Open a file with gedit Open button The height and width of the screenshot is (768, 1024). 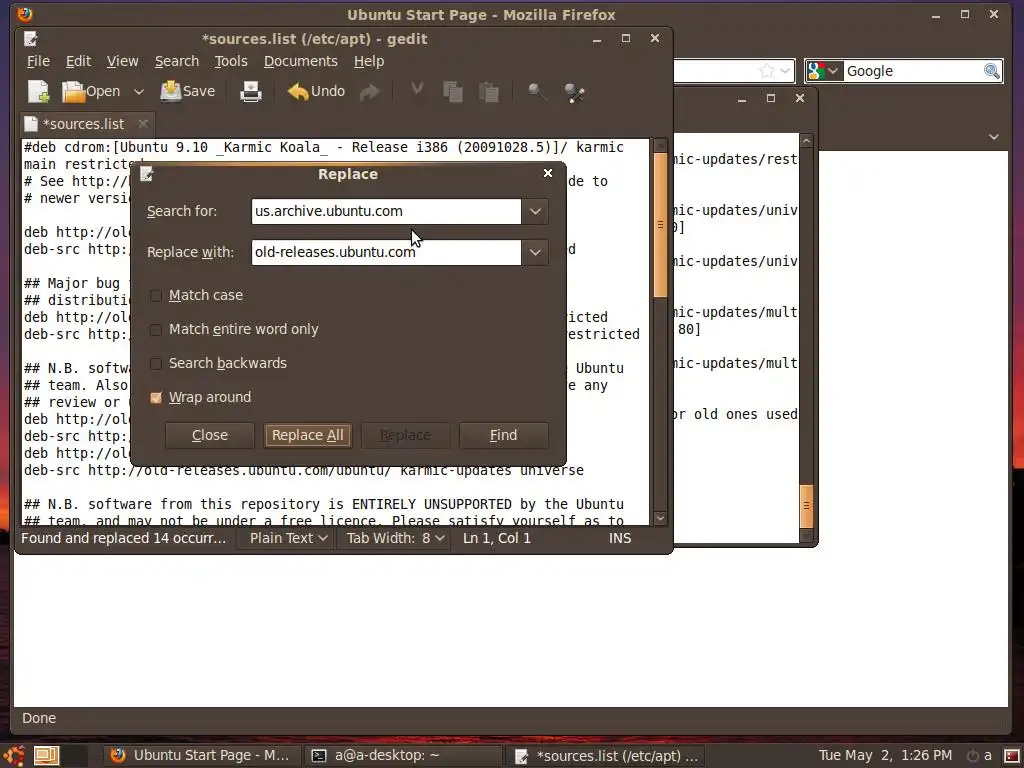[91, 91]
